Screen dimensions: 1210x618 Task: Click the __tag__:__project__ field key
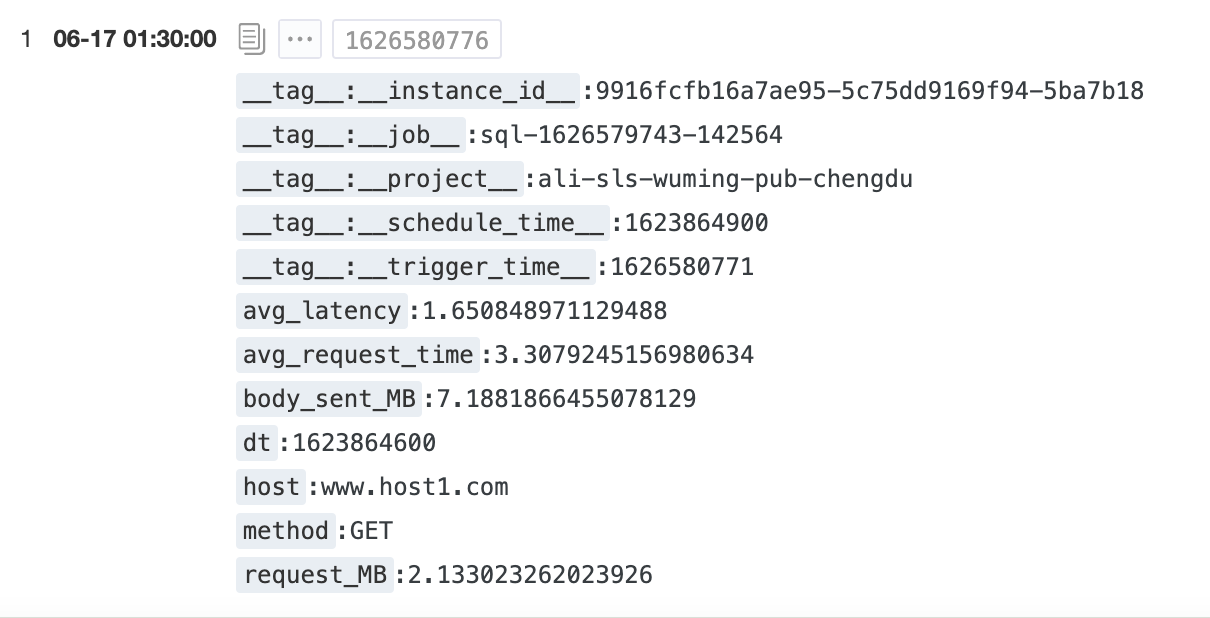(x=380, y=179)
